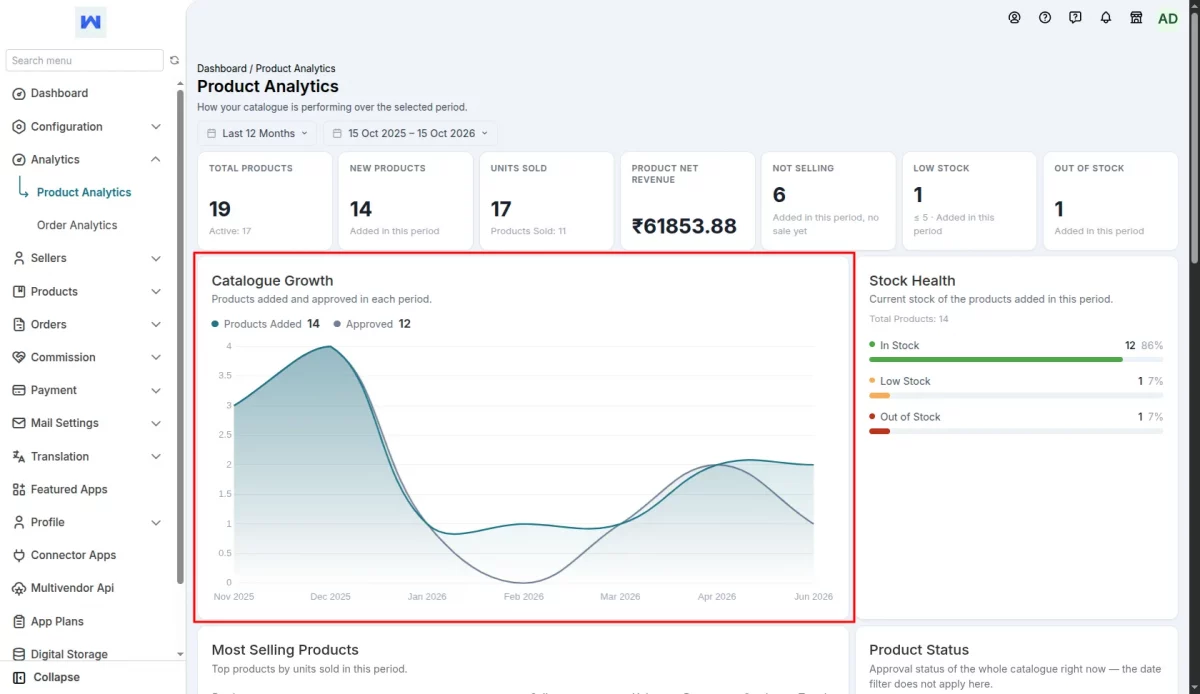Open the AD user avatar menu
Screen dimensions: 1200x694
click(x=1168, y=18)
